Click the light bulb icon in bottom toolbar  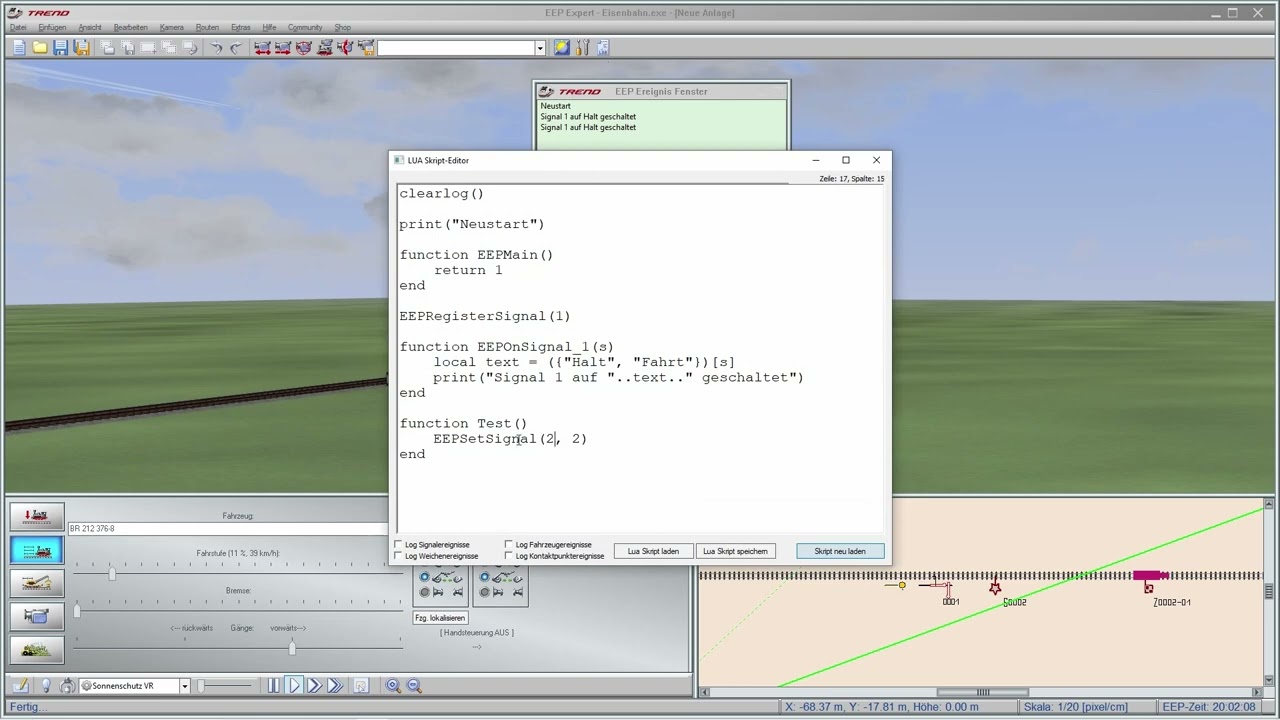(45, 686)
